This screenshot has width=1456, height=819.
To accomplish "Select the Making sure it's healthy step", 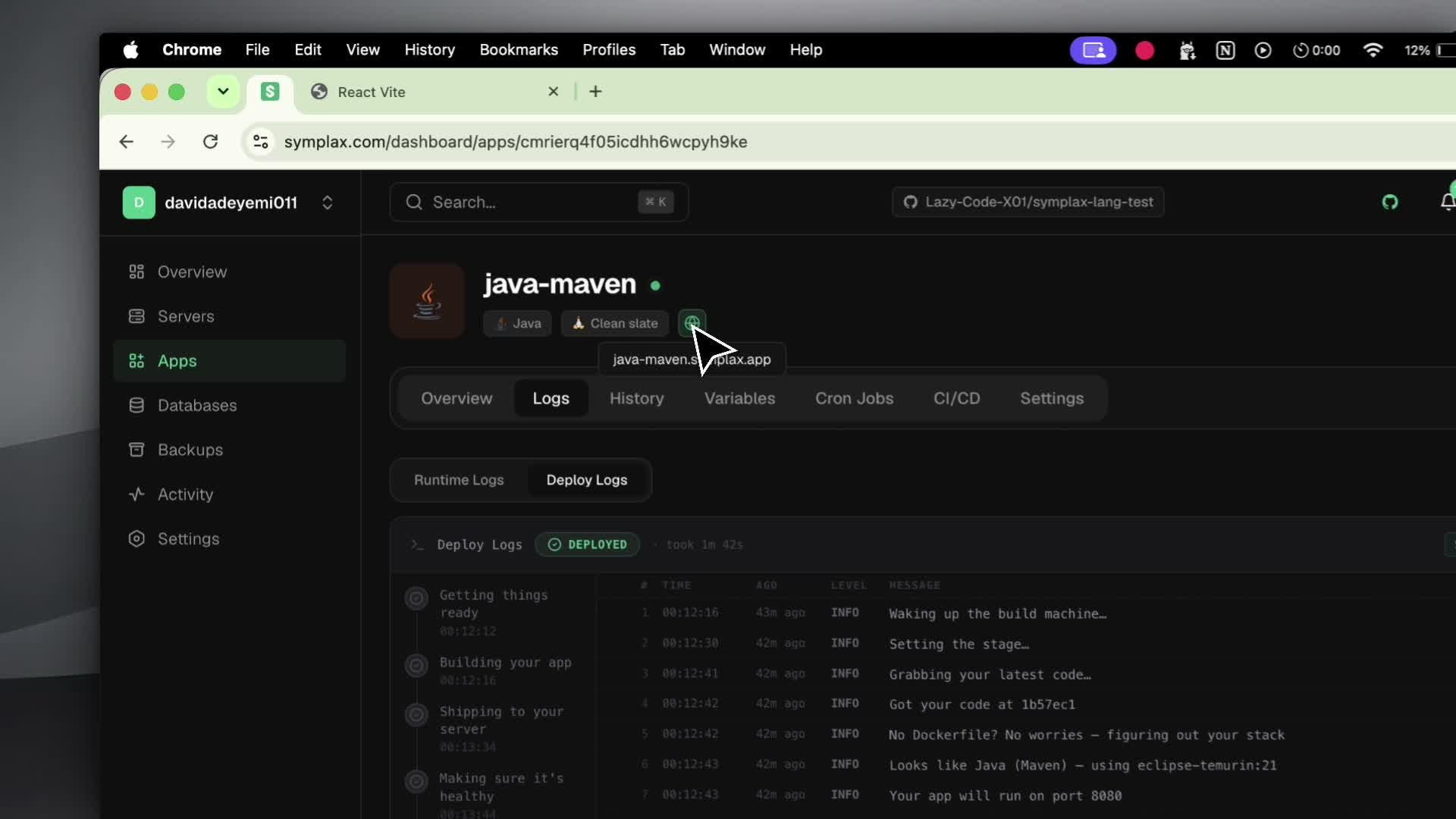I will tap(491, 795).
